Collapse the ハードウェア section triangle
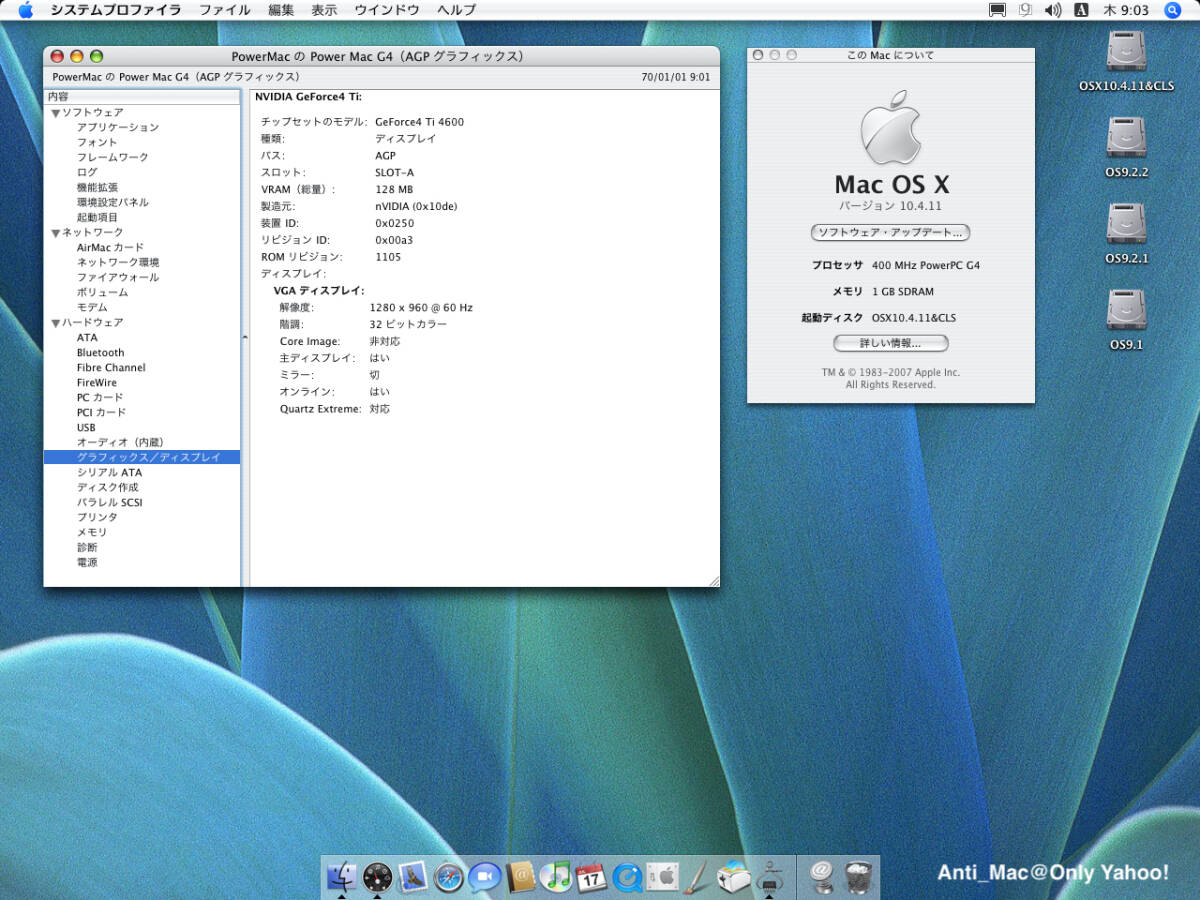The image size is (1200, 900). tap(56, 323)
